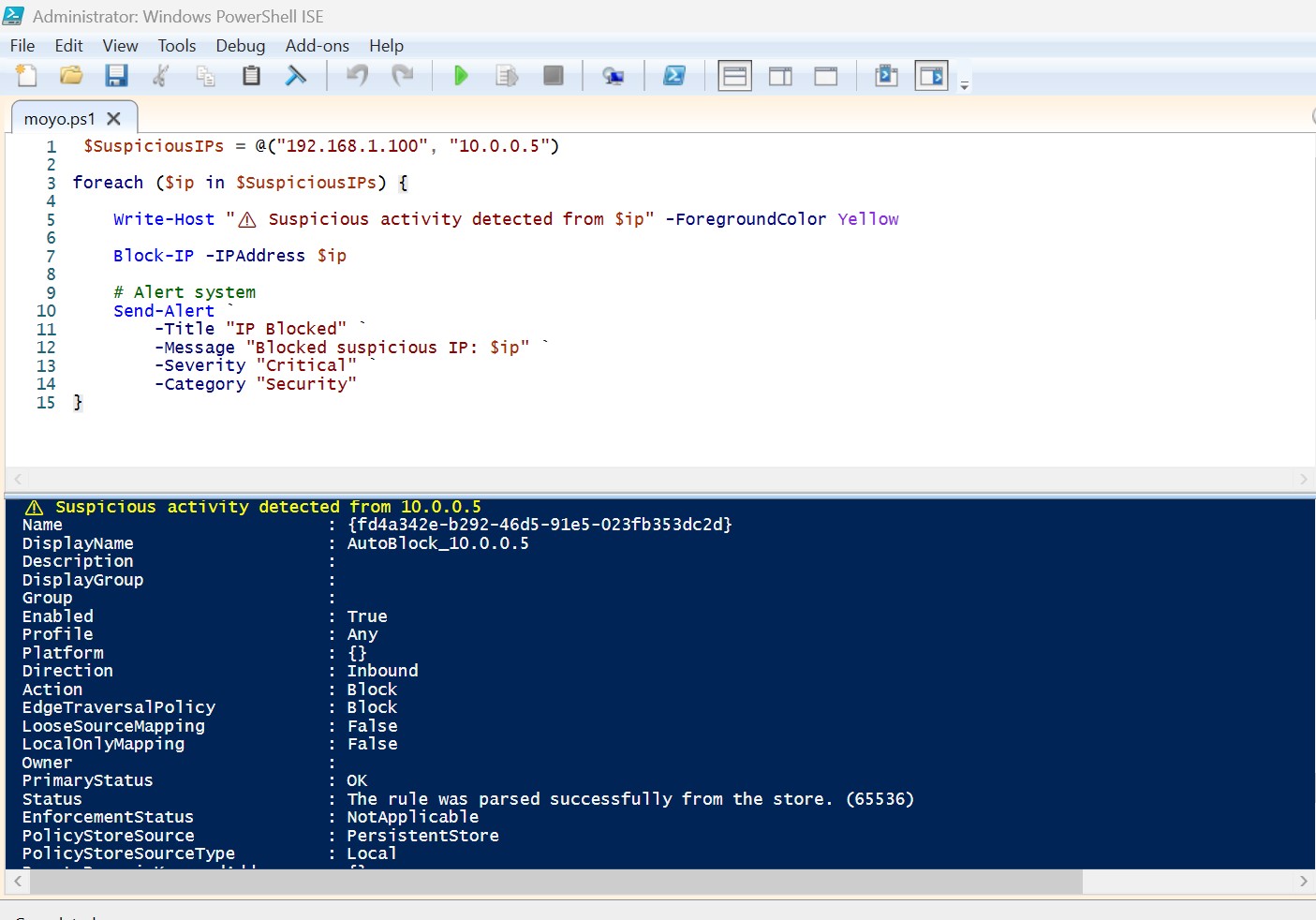
Task: Show command window icon
Action: pyautogui.click(x=886, y=76)
